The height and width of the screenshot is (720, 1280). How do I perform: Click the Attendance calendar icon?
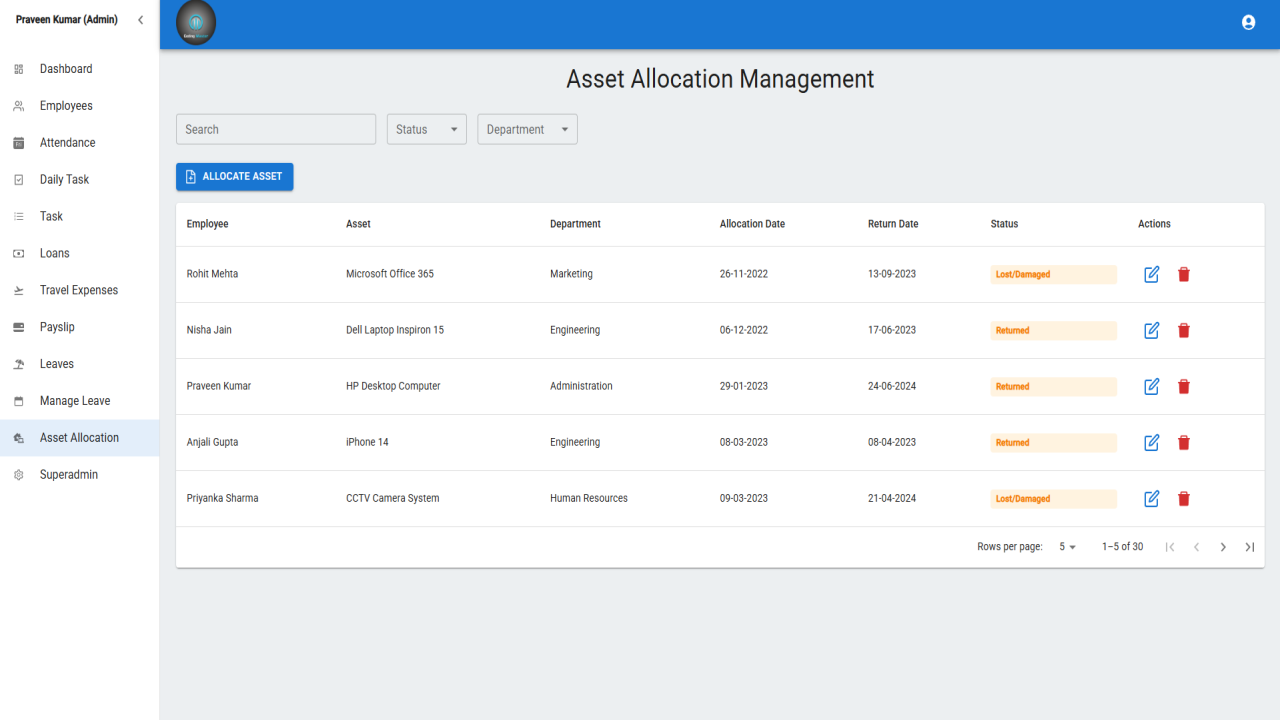pos(18,143)
